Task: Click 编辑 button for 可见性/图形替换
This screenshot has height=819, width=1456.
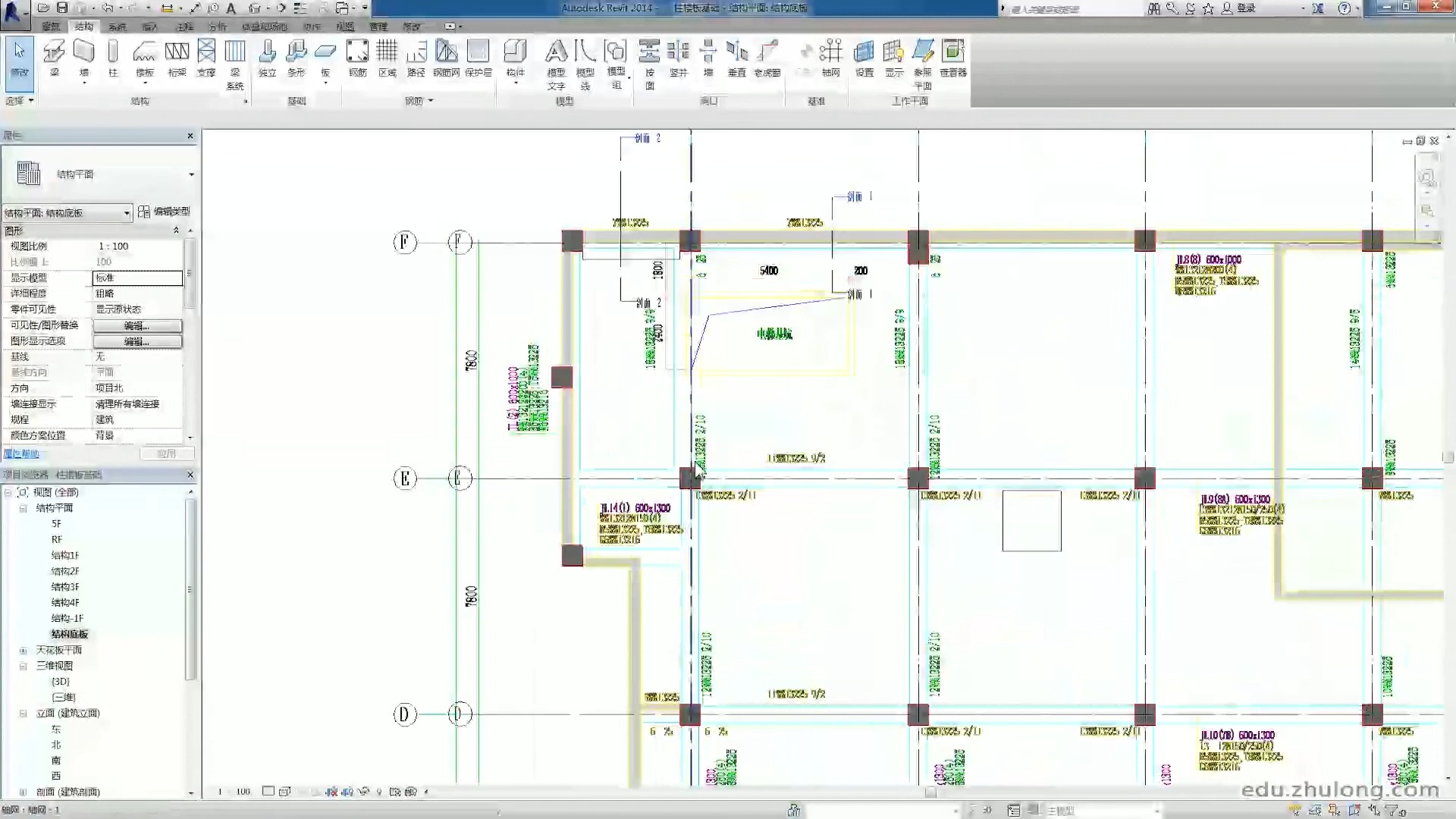Action: pyautogui.click(x=137, y=325)
